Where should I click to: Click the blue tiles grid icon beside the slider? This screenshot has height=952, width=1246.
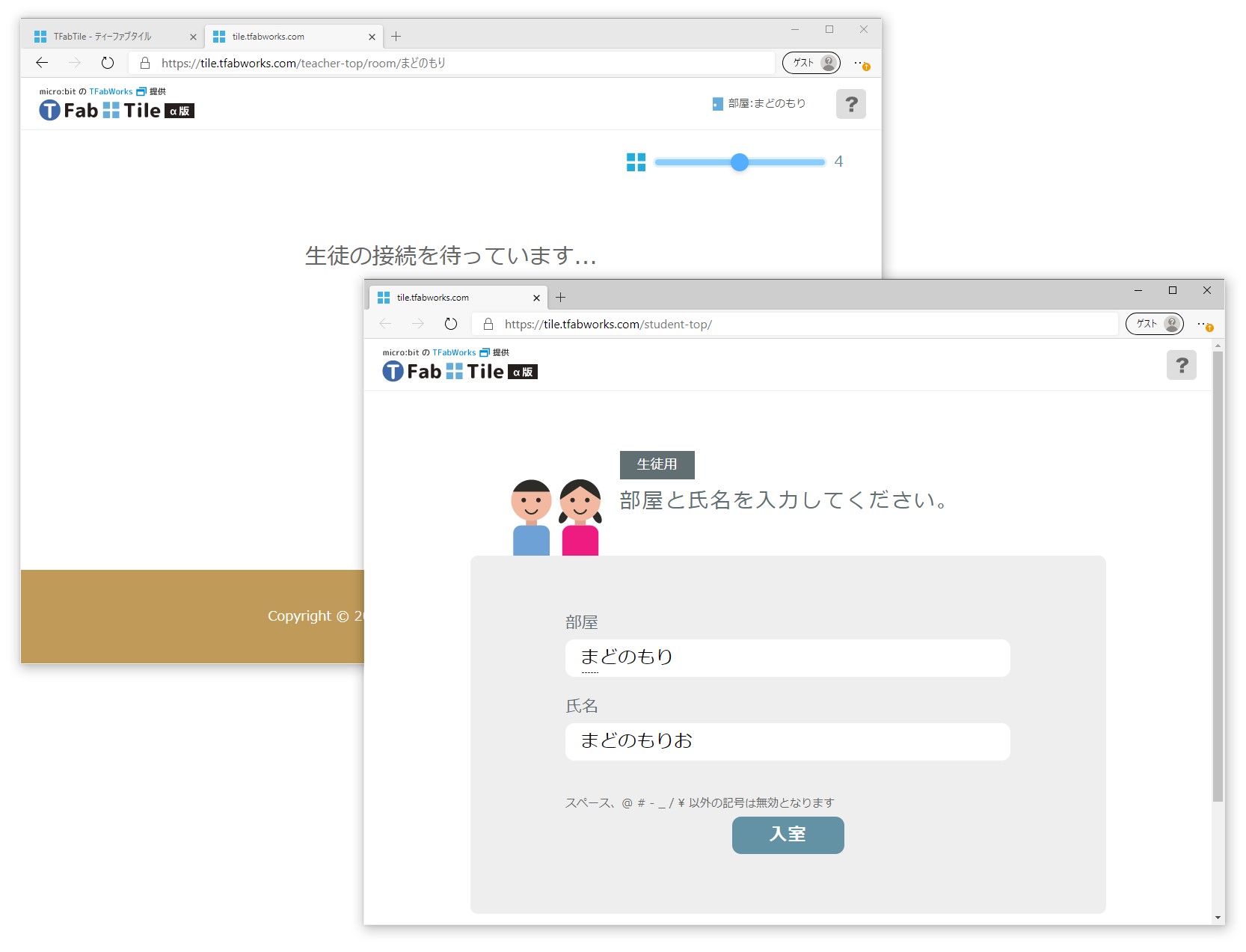click(636, 162)
